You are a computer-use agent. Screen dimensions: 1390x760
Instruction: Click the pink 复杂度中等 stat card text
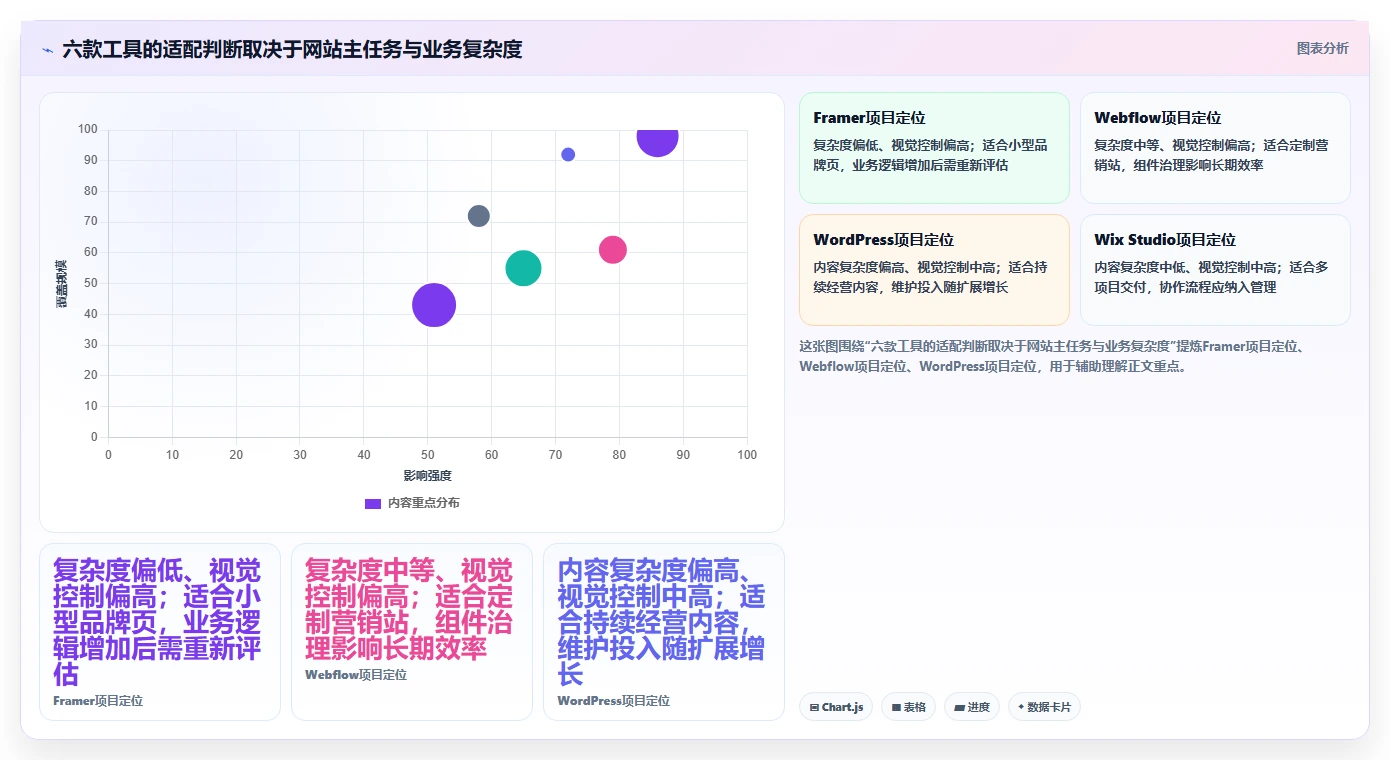[x=409, y=609]
